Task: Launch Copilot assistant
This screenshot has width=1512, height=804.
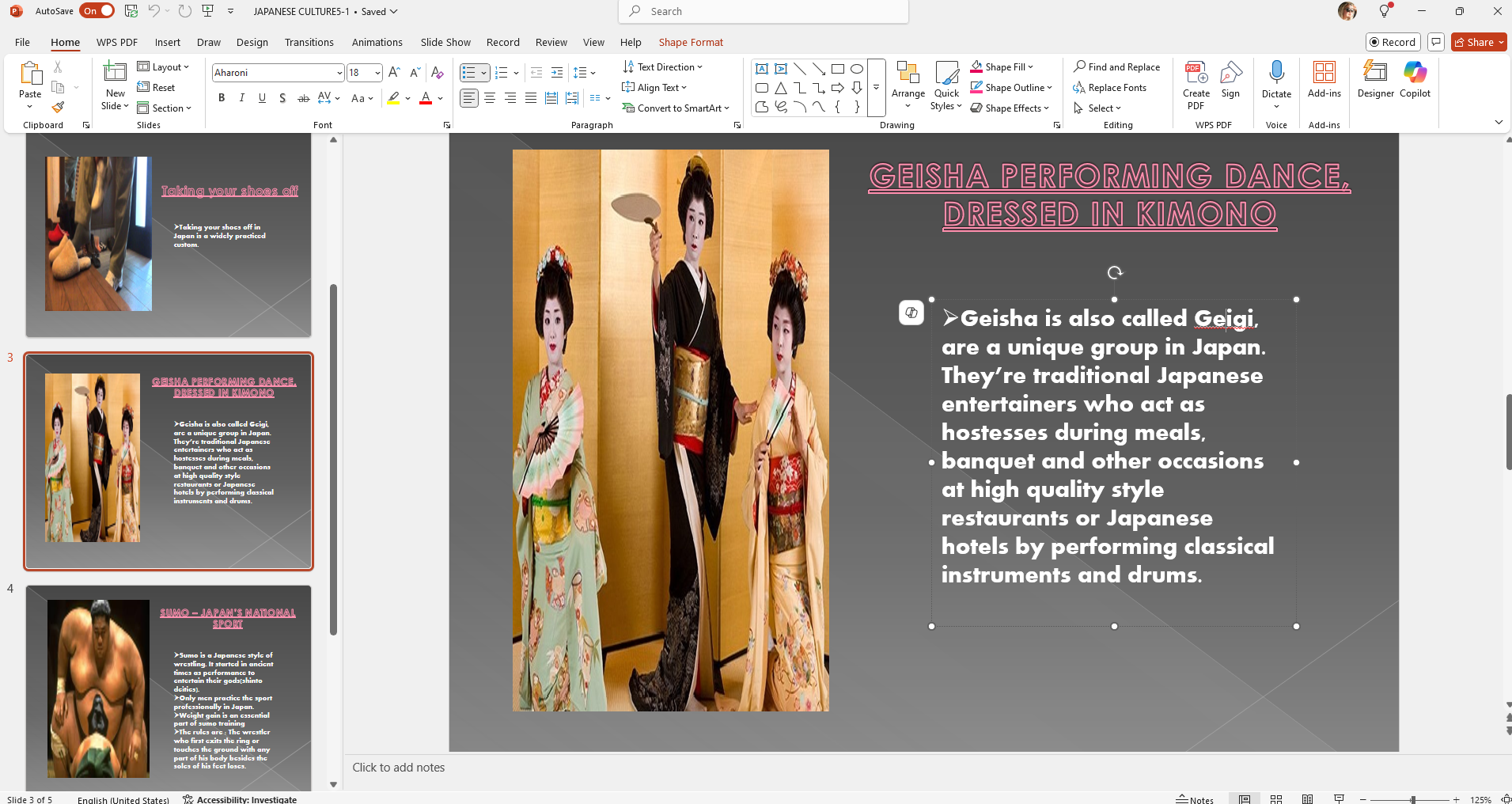Action: tap(1415, 79)
